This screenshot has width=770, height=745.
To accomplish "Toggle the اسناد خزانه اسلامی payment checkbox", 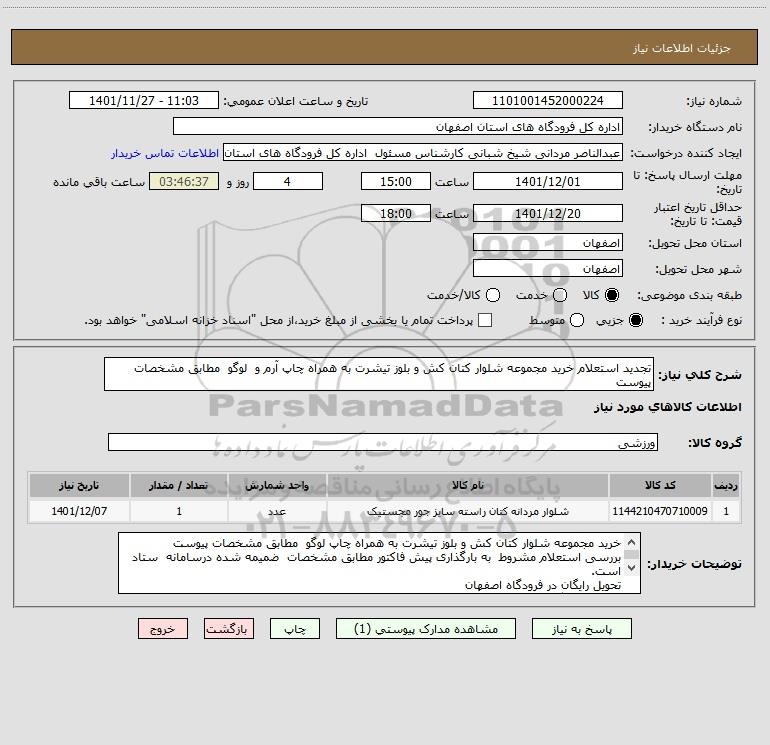I will click(x=485, y=320).
